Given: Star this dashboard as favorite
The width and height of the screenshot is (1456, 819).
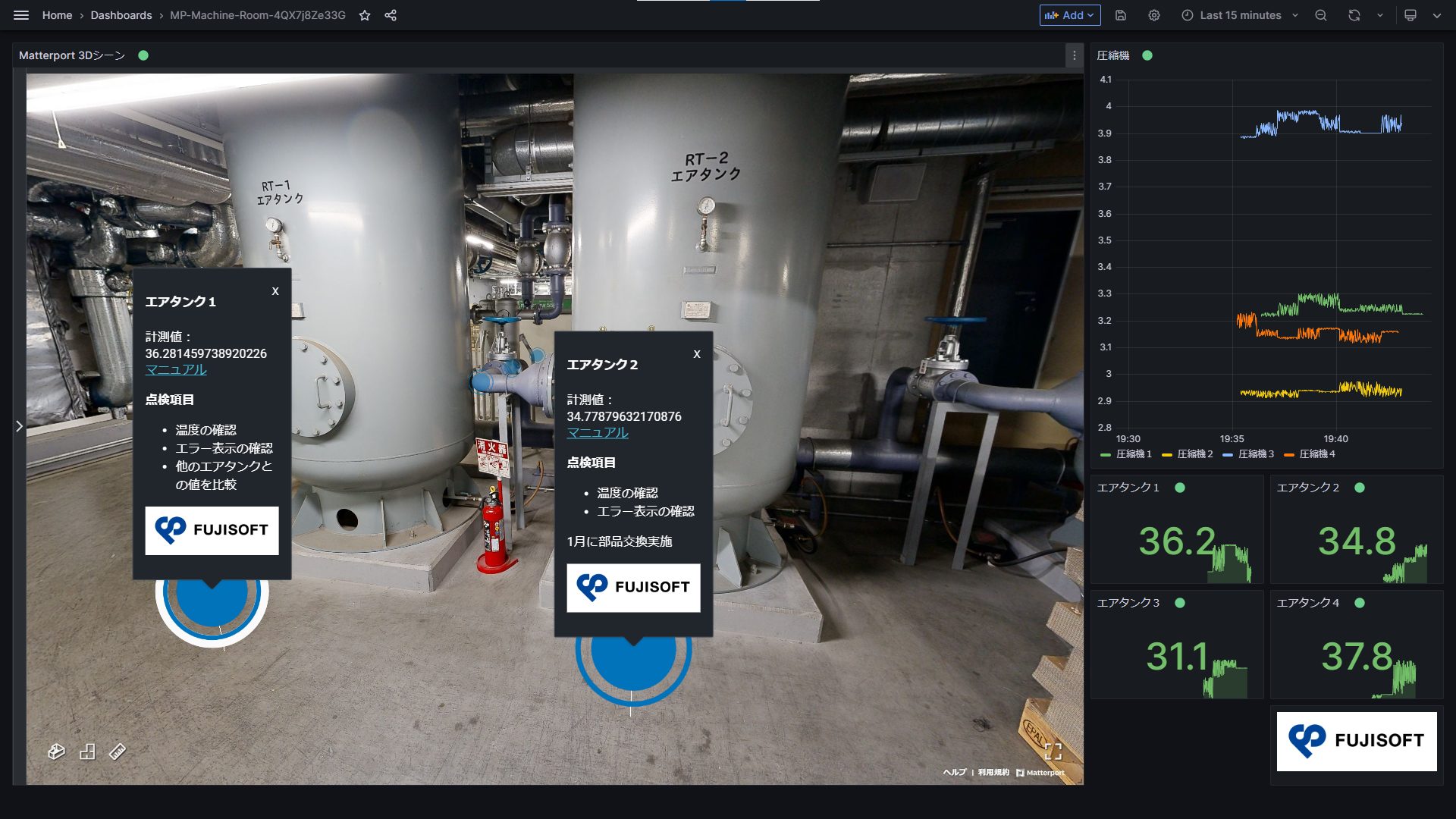Looking at the screenshot, I should click(365, 15).
